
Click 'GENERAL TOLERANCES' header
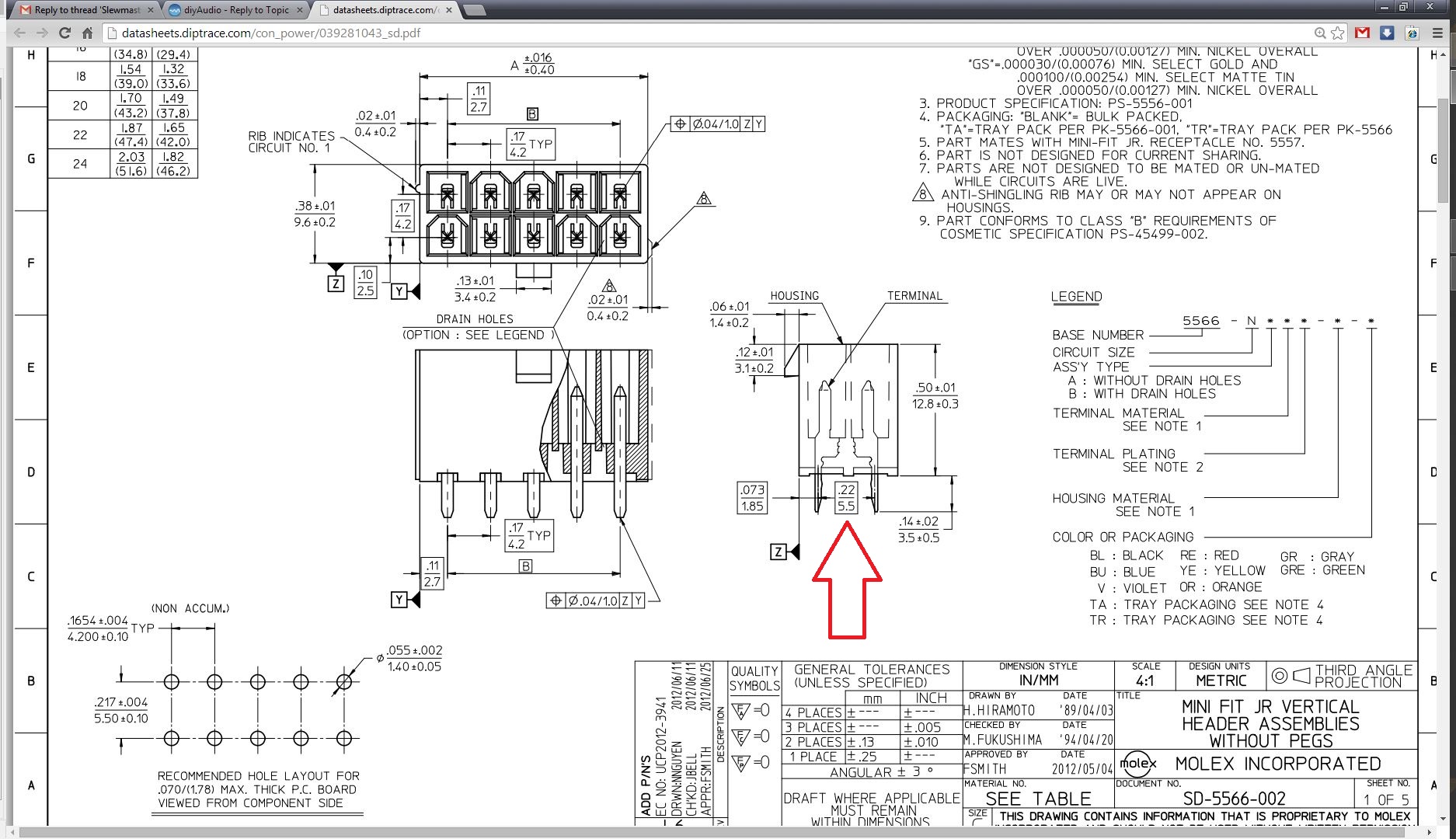[x=872, y=669]
